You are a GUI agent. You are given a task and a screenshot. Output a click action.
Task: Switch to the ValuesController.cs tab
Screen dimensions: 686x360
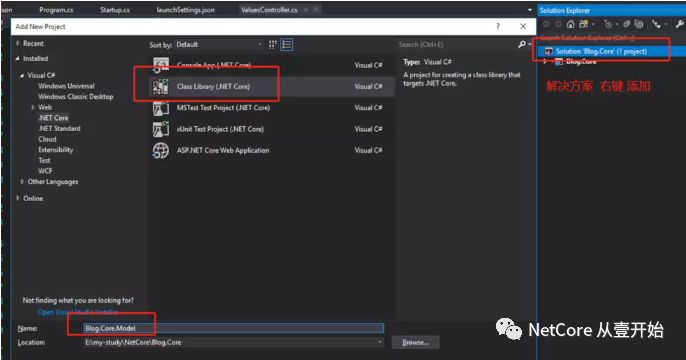269,10
